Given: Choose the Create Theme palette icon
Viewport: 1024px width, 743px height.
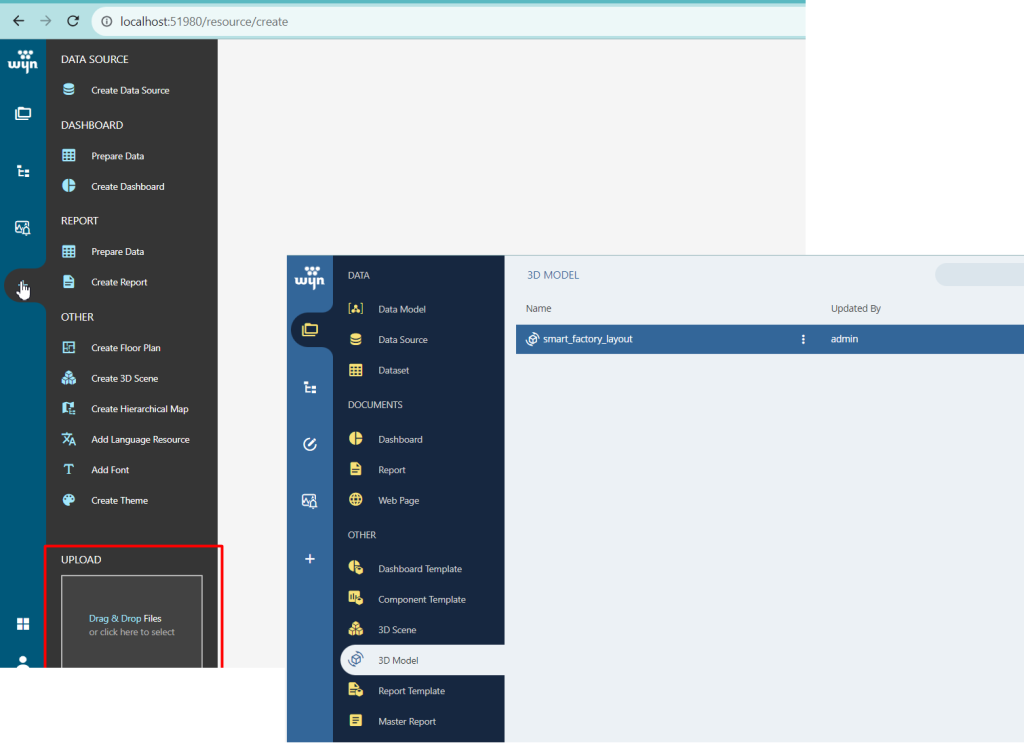Looking at the screenshot, I should pyautogui.click(x=69, y=500).
